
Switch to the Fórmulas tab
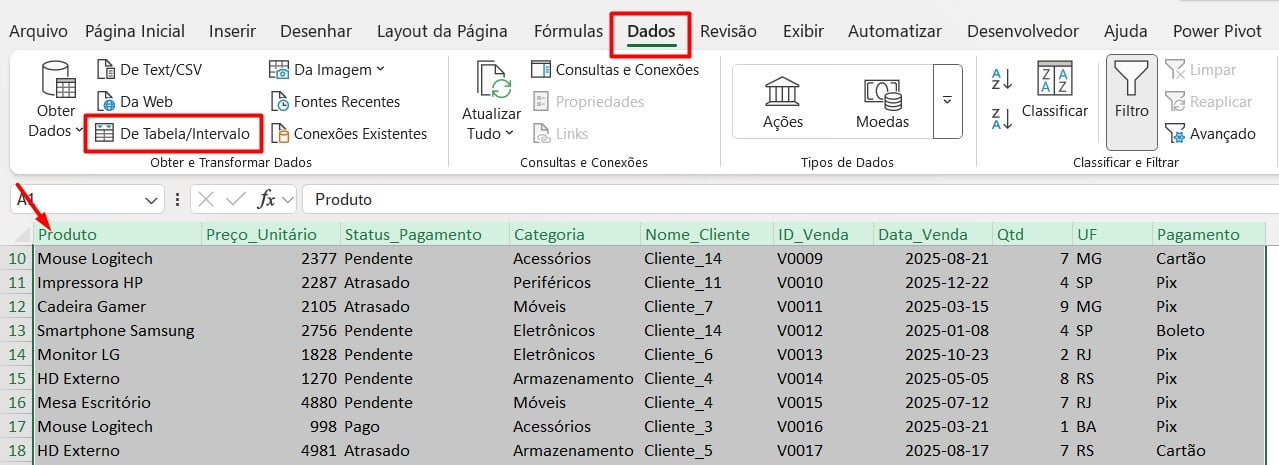[x=568, y=31]
